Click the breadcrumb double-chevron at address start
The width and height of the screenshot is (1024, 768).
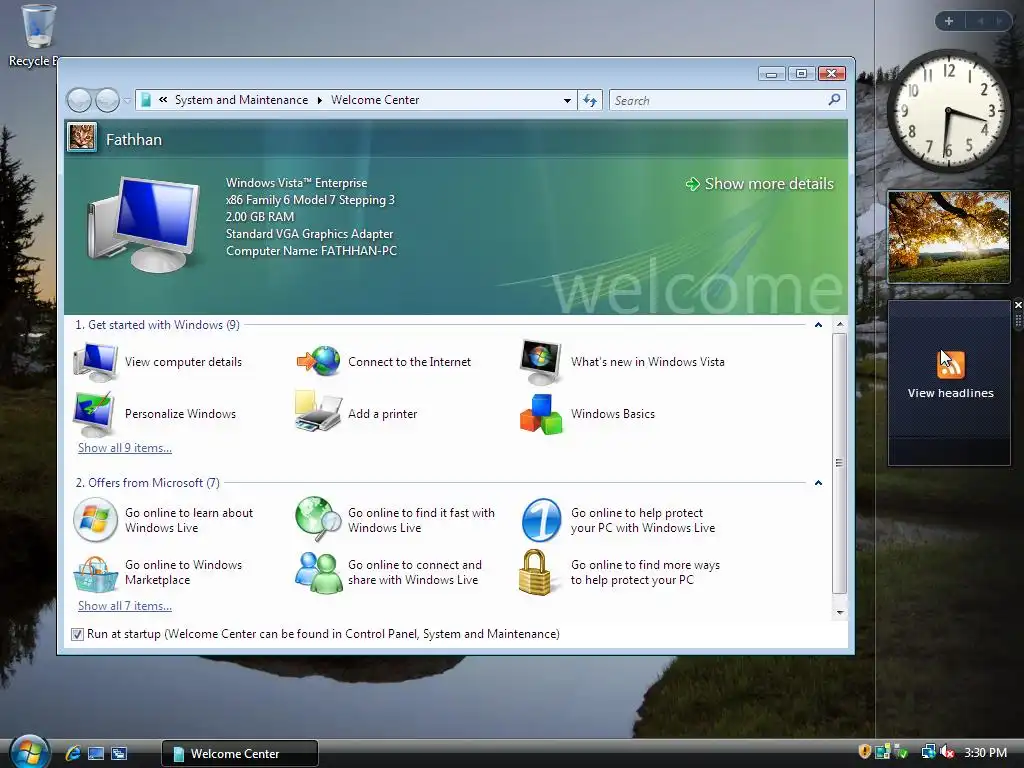click(x=163, y=100)
